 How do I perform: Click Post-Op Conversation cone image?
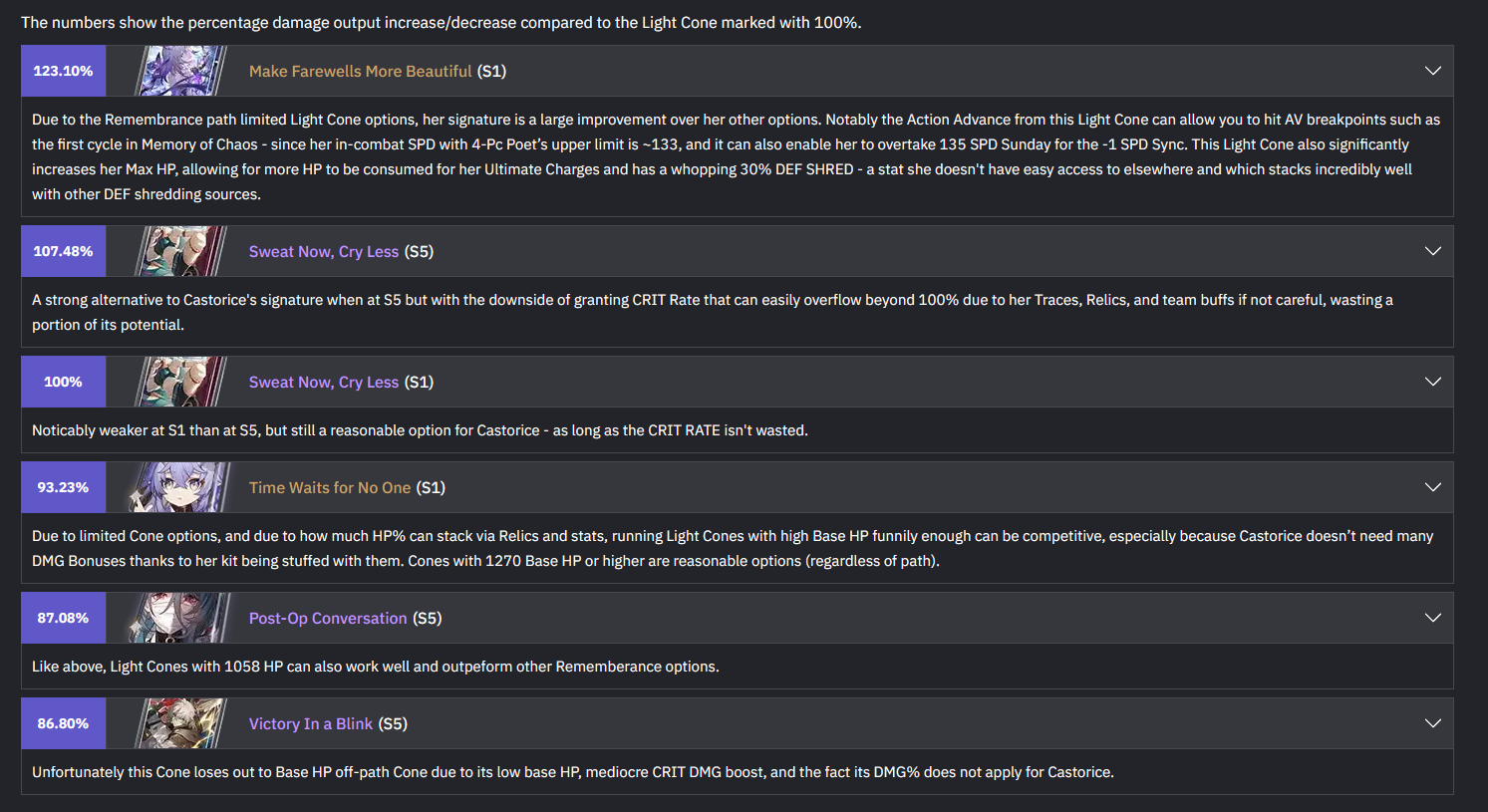click(x=180, y=618)
